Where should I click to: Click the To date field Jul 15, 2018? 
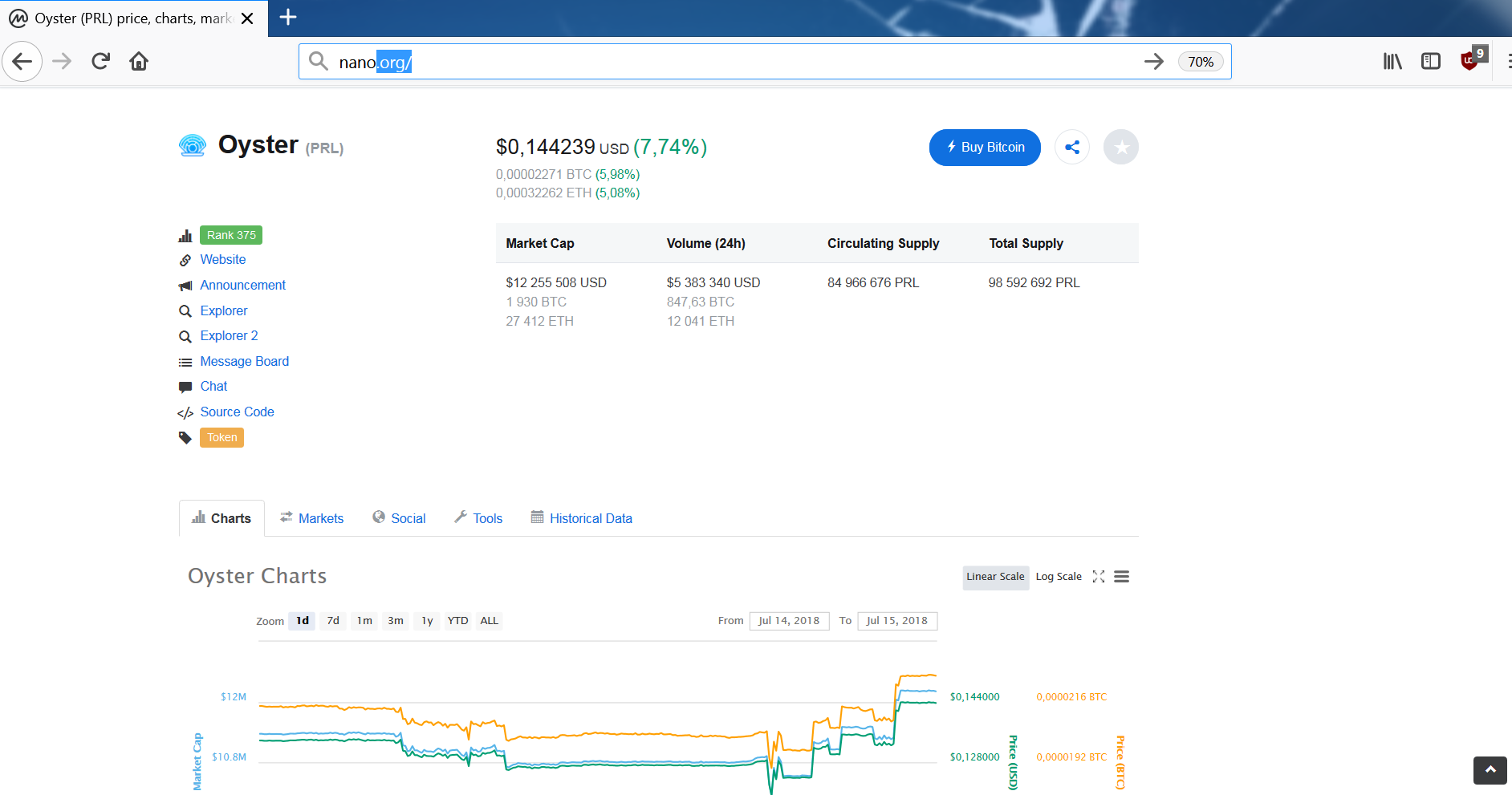[897, 621]
